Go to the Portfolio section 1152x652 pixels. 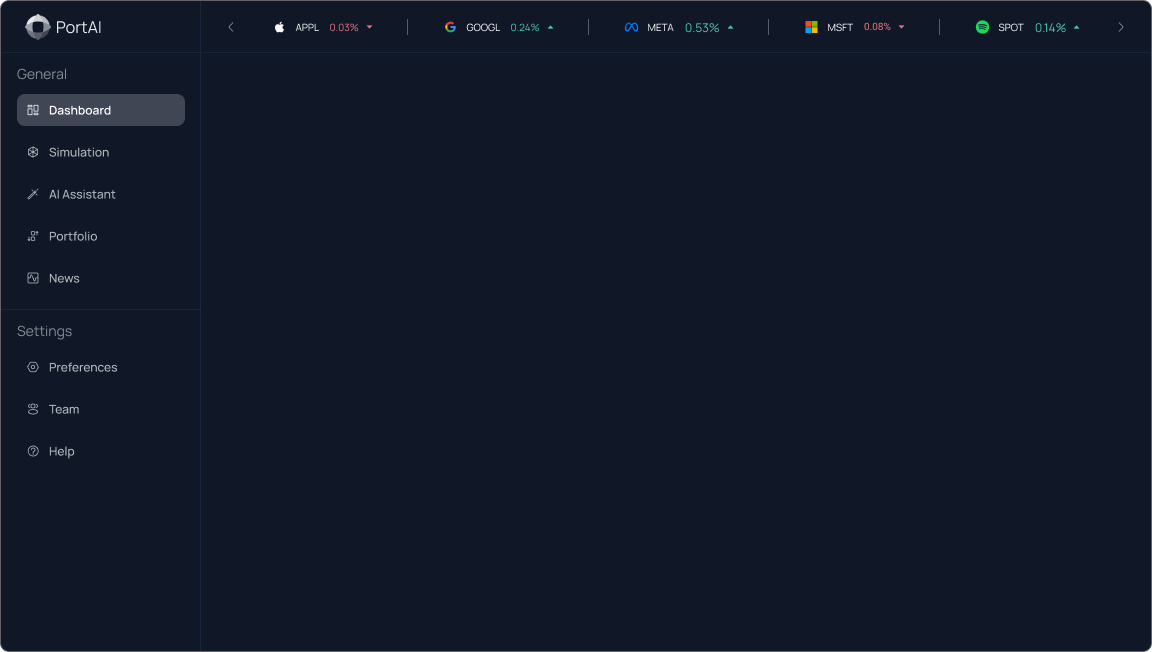(73, 236)
